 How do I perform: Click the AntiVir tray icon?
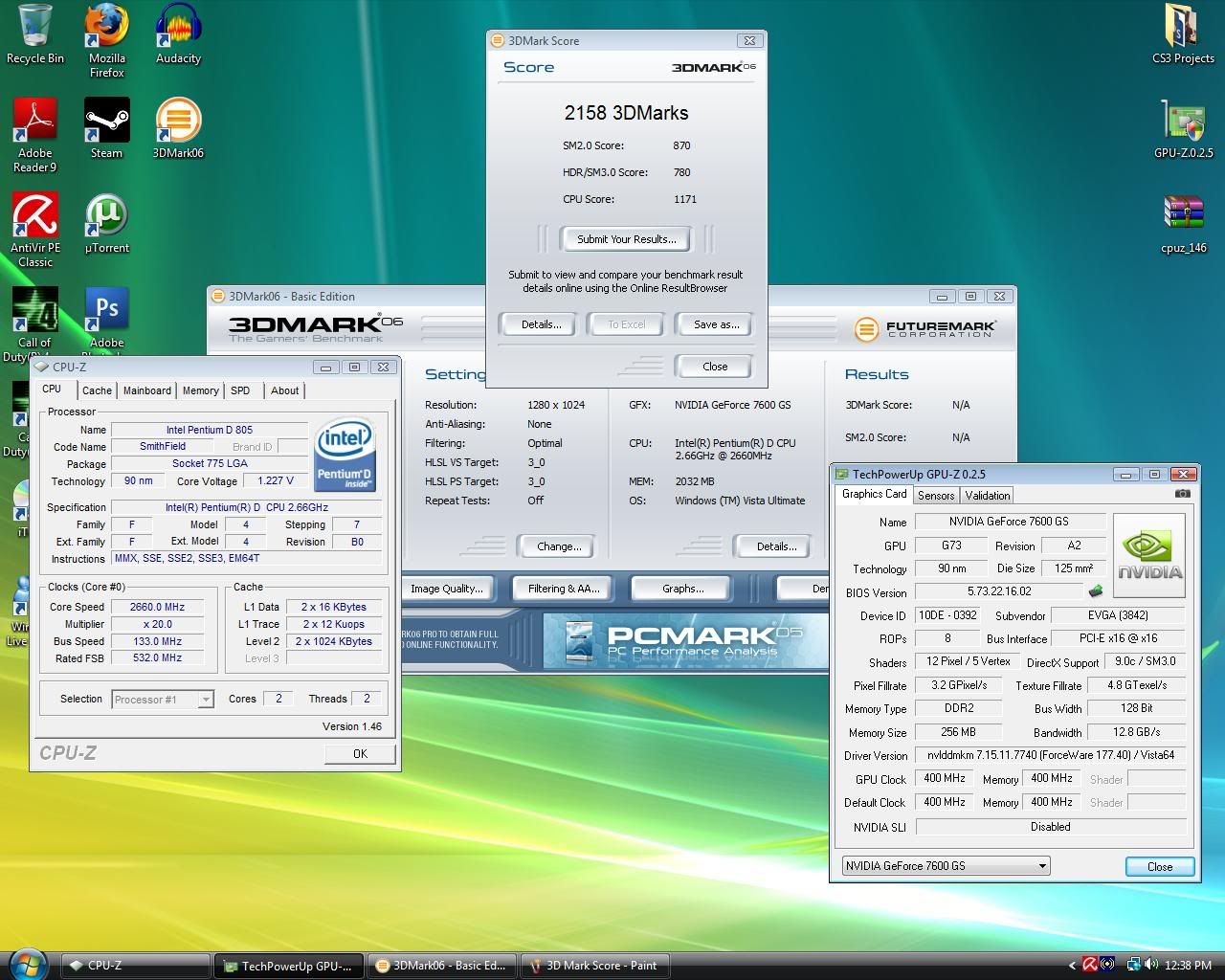1090,965
